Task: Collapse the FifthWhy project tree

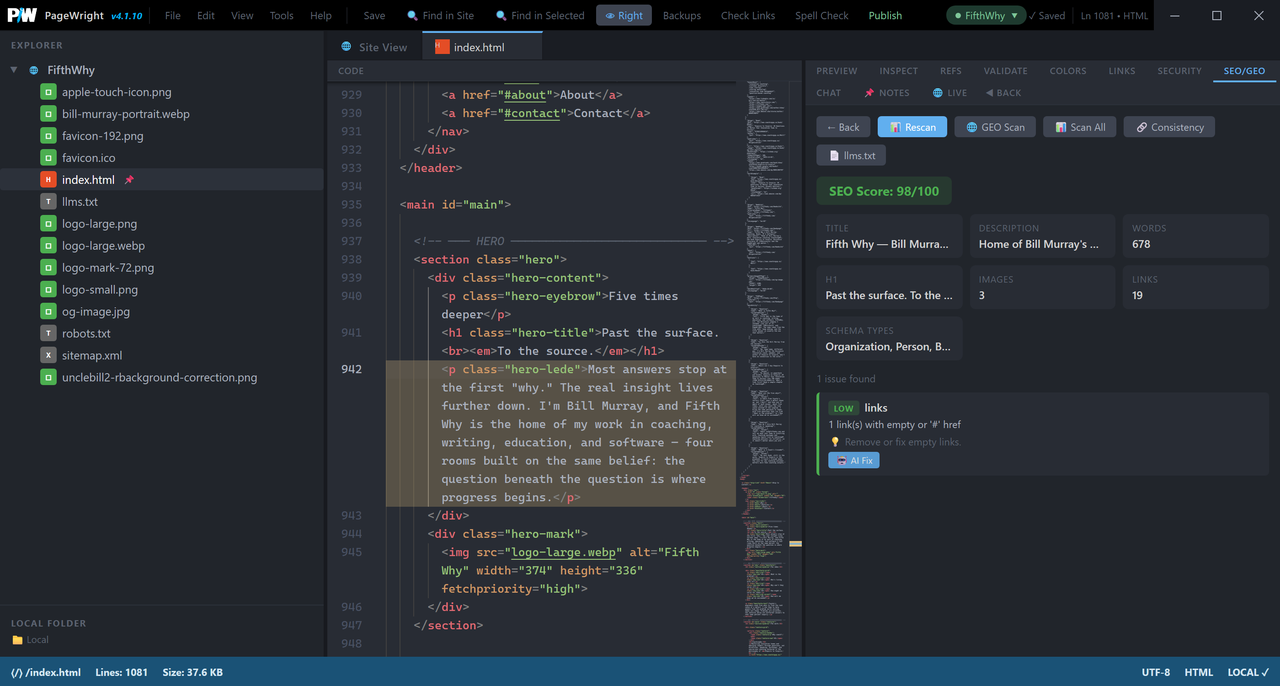Action: coord(14,70)
